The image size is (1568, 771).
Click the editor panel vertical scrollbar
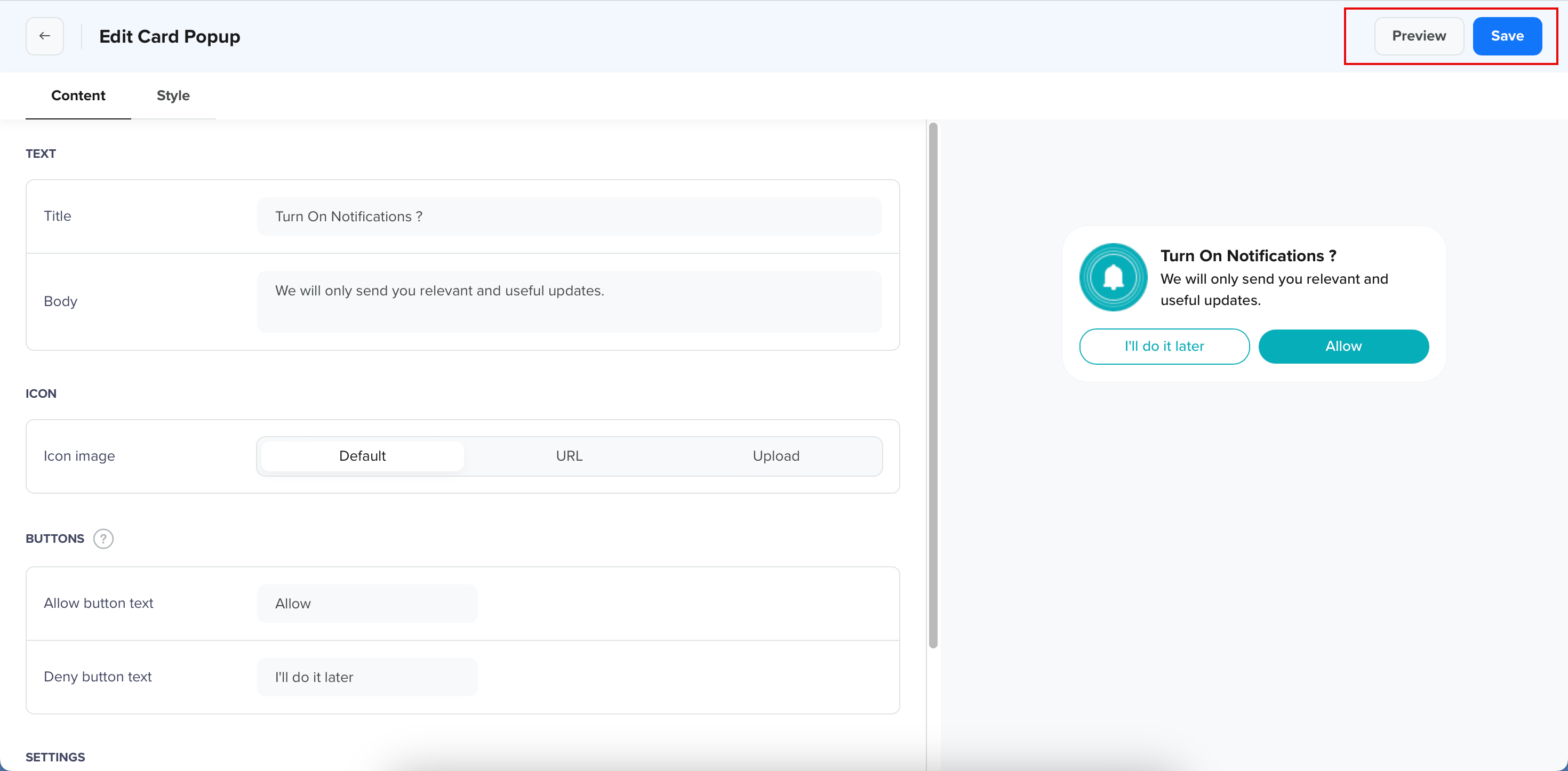932,385
